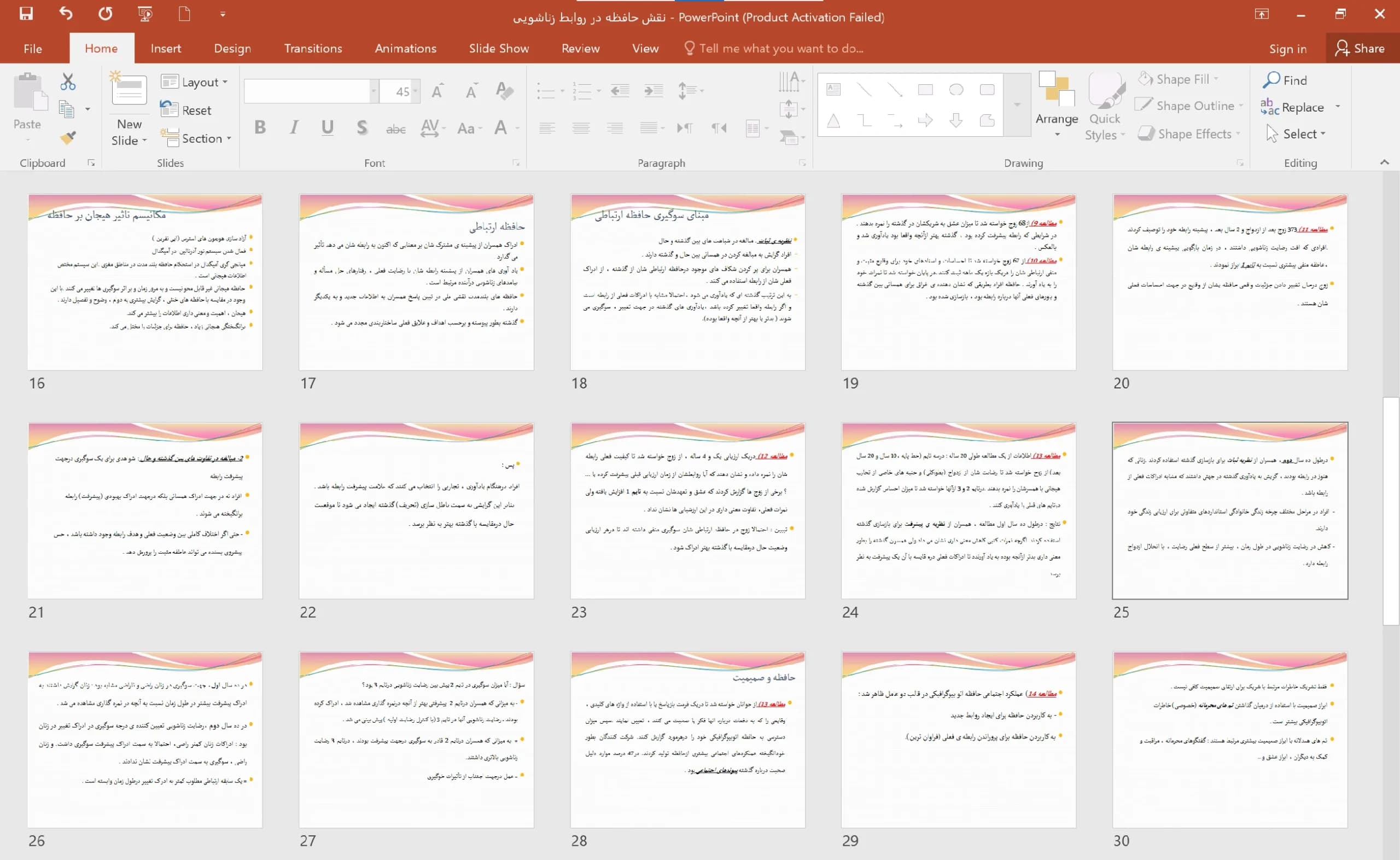The image size is (1400, 860).
Task: Click the Arrange icon
Action: click(1057, 89)
